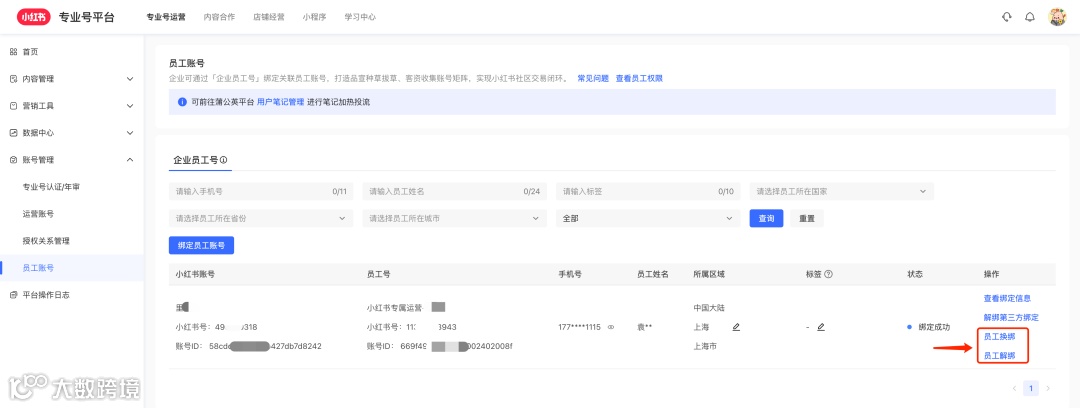
Task: Switch to 专业号运营 top tab
Action: 166,17
